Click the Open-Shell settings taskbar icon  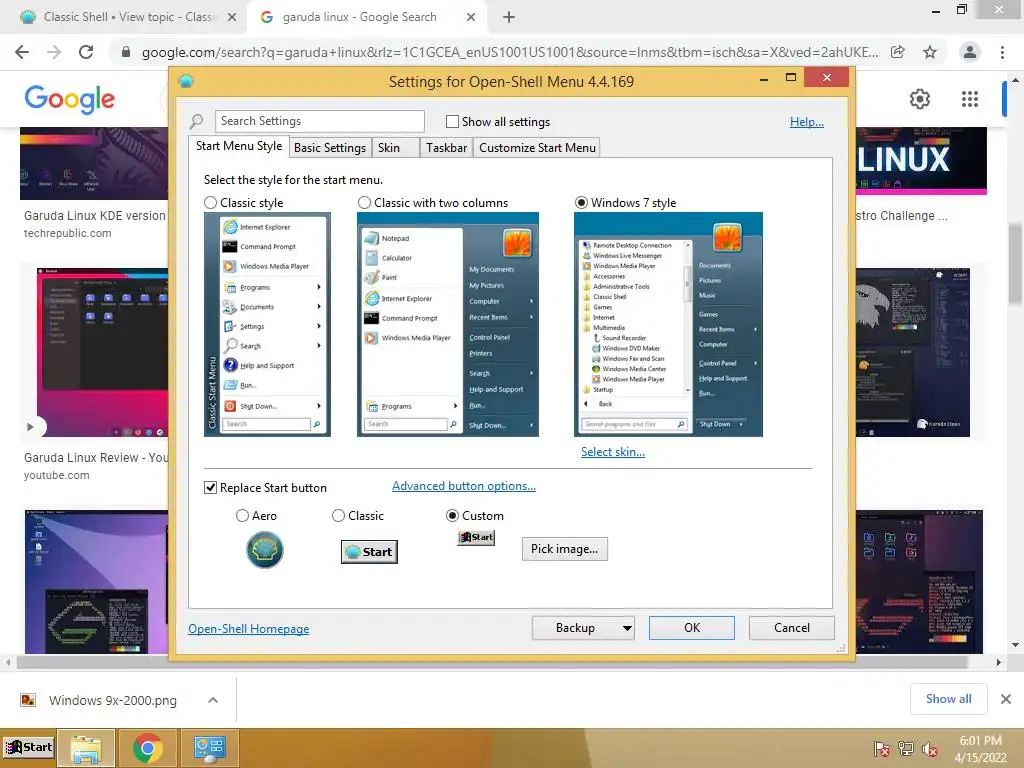pos(210,748)
